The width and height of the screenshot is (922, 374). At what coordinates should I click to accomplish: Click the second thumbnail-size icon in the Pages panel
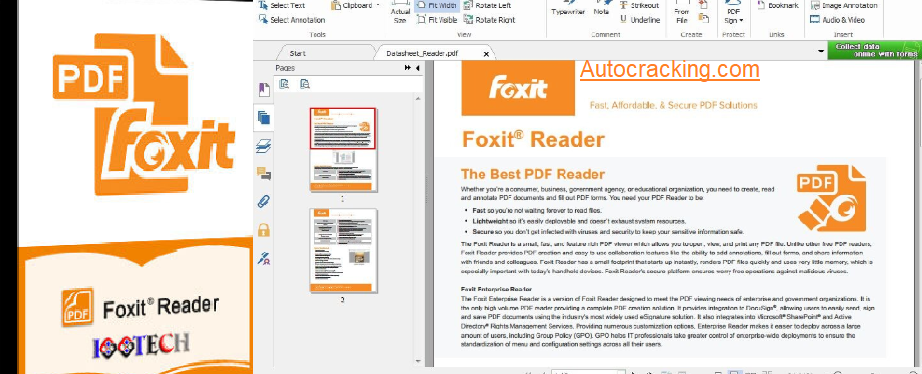pos(304,84)
